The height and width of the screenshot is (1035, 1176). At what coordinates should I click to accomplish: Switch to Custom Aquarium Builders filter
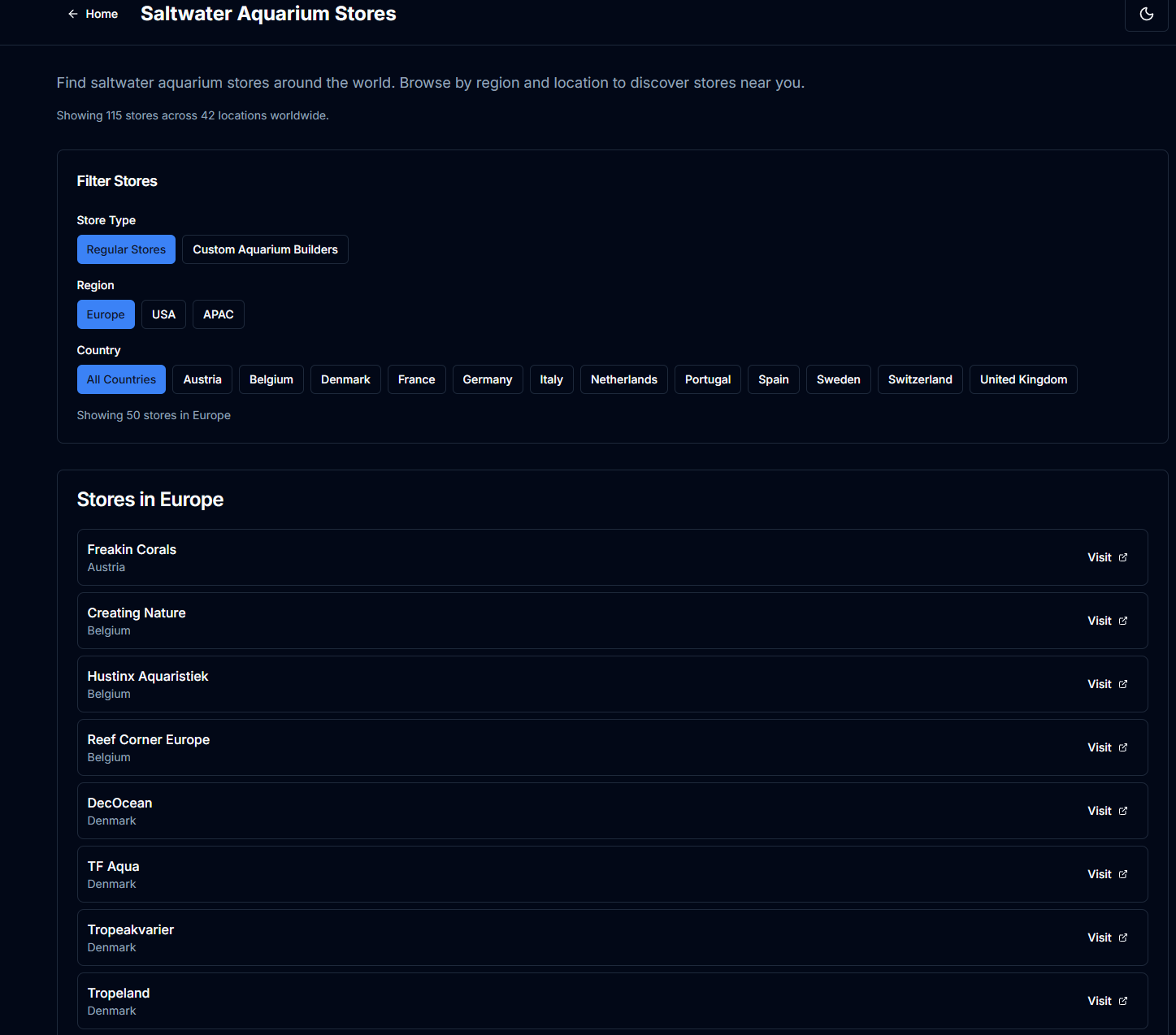click(265, 249)
